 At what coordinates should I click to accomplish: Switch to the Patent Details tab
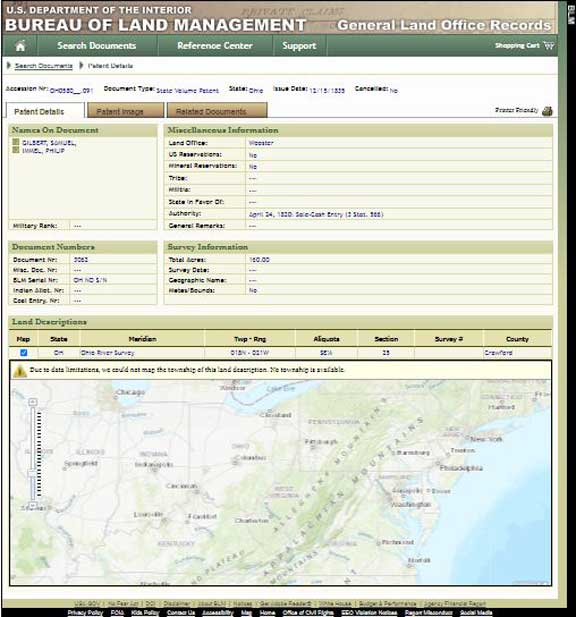(x=45, y=111)
